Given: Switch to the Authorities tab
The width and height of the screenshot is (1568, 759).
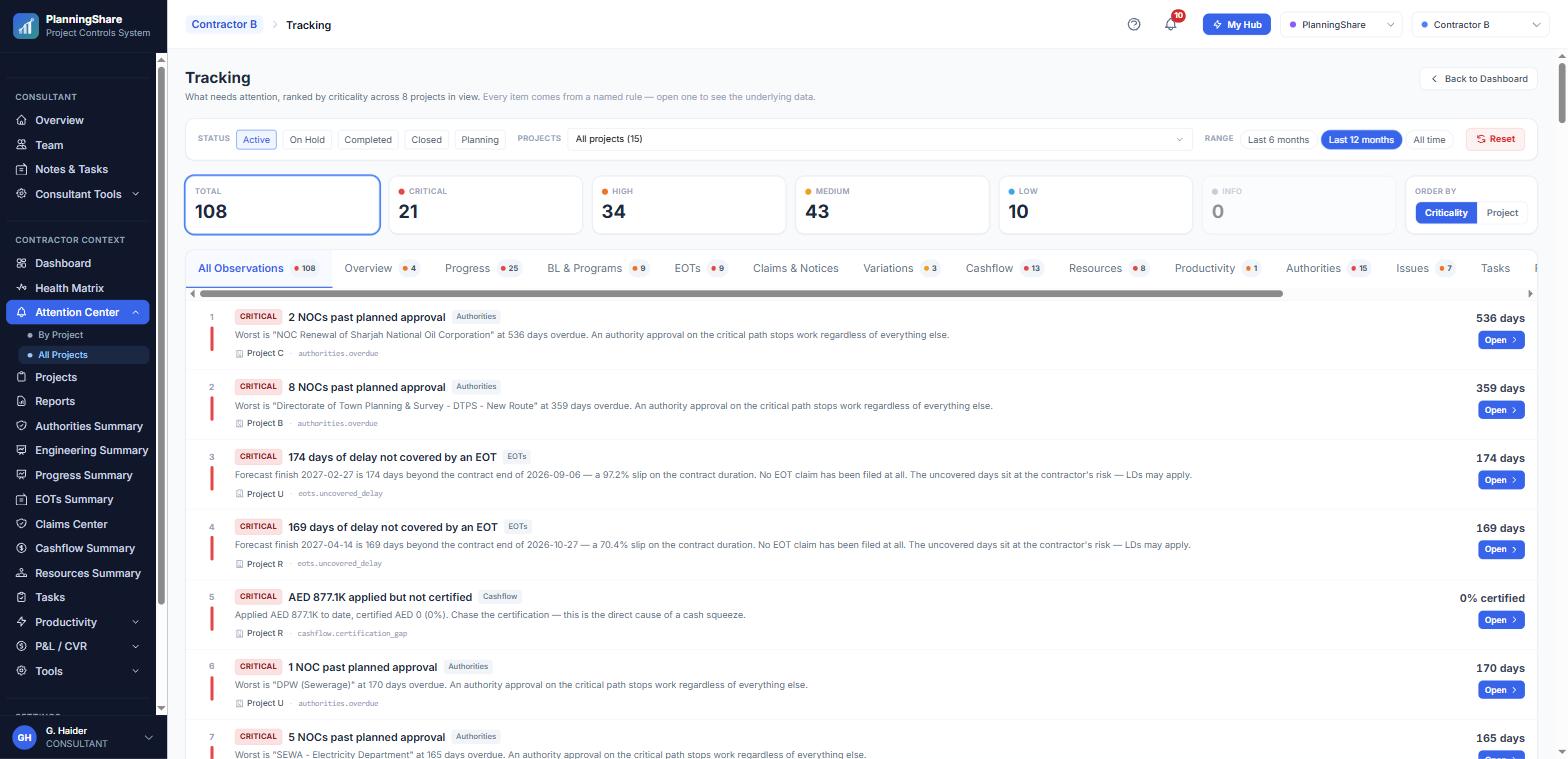Looking at the screenshot, I should click(x=1327, y=268).
